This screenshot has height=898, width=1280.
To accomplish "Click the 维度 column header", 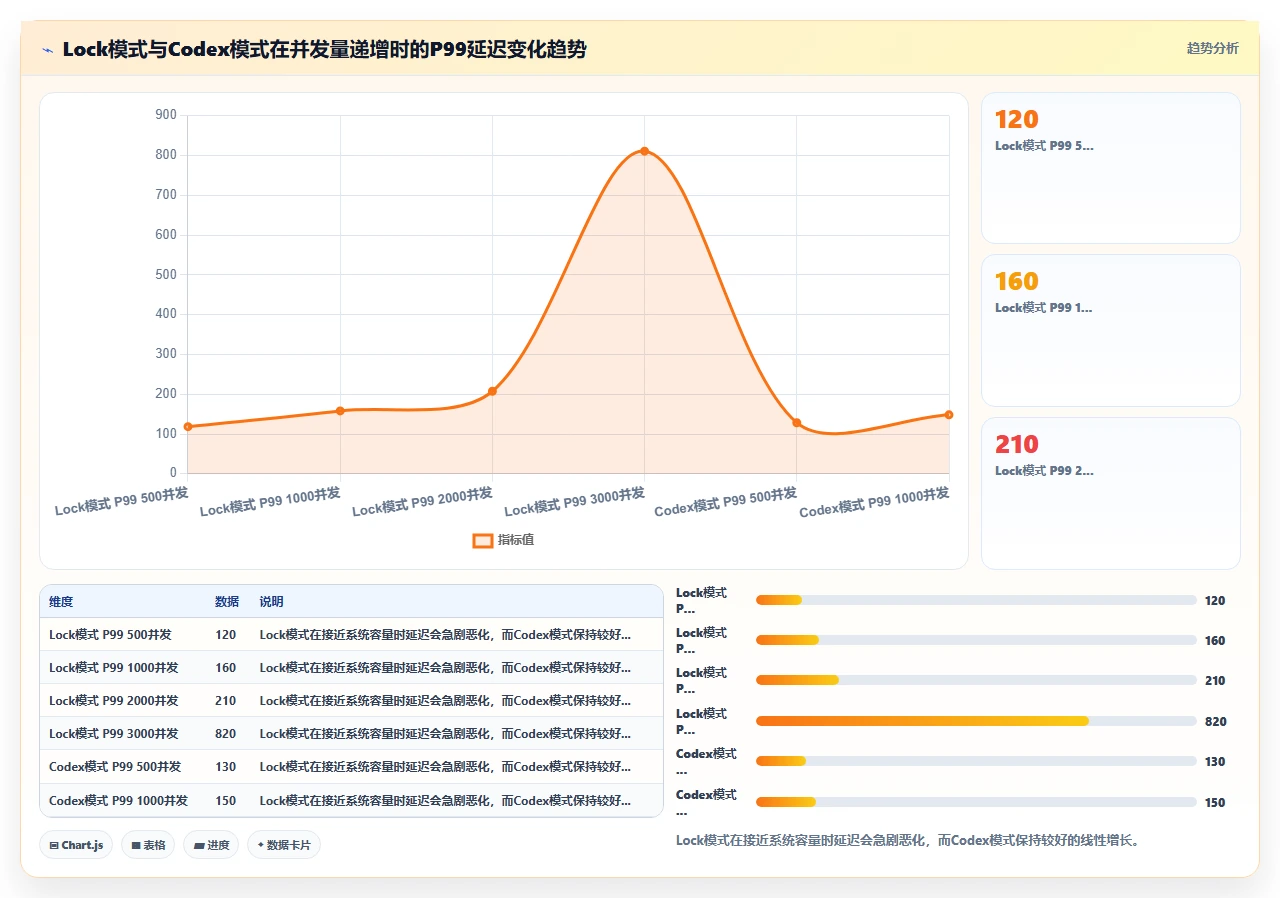I will [61, 602].
